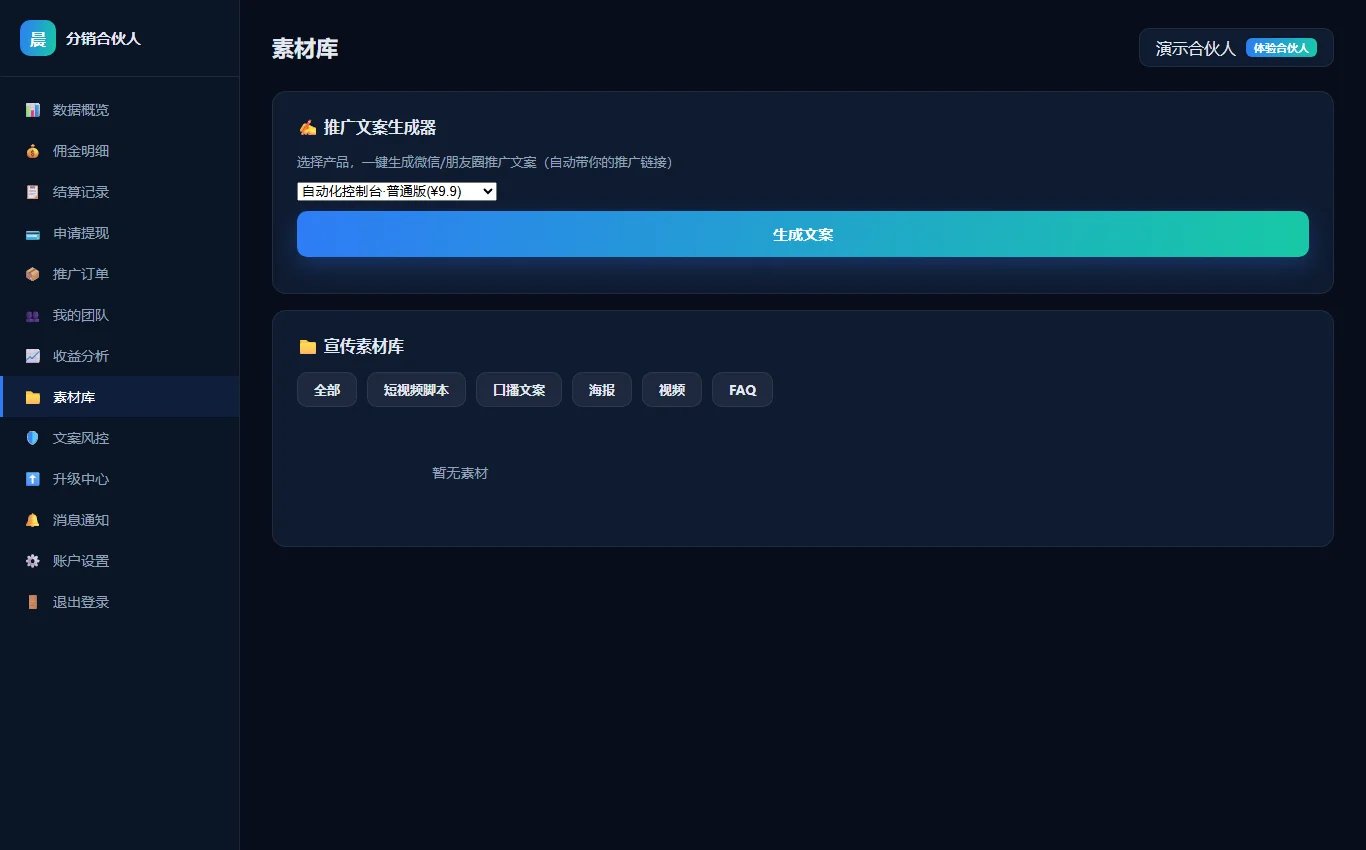1366x850 pixels.
Task: Go to 数据概览 menu label
Action: tap(81, 110)
